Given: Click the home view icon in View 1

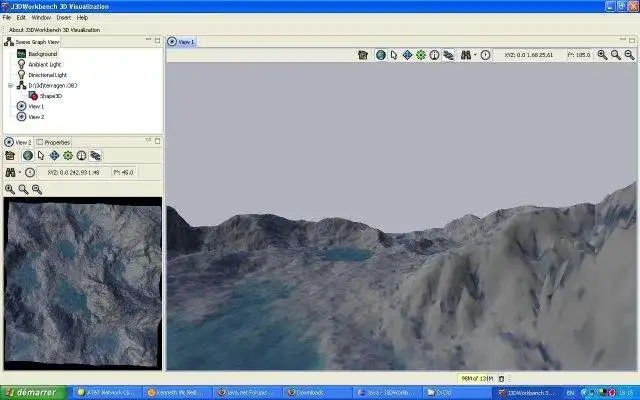Looking at the screenshot, I should pos(363,55).
